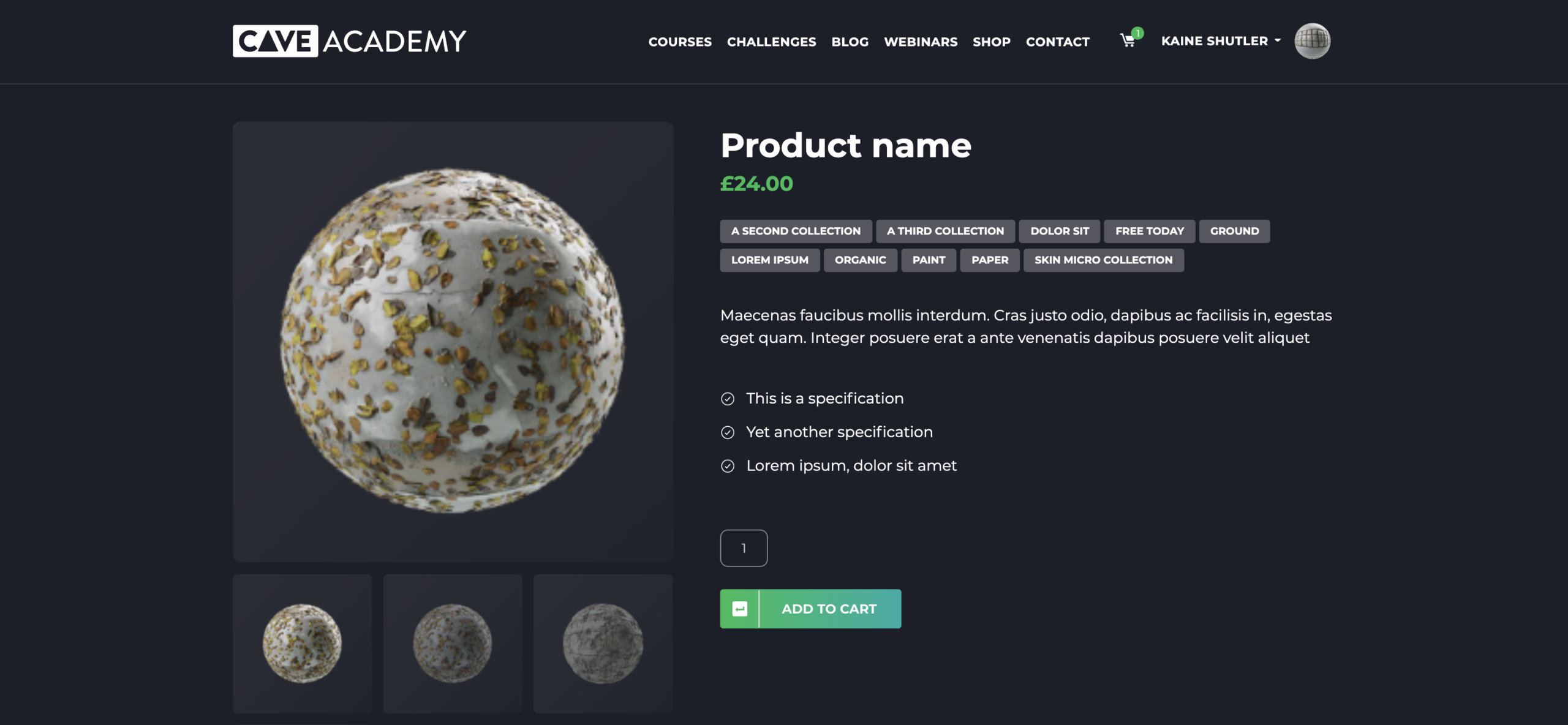Click the checkmark icon beside 'This is a specification'
This screenshot has width=1568, height=725.
728,399
